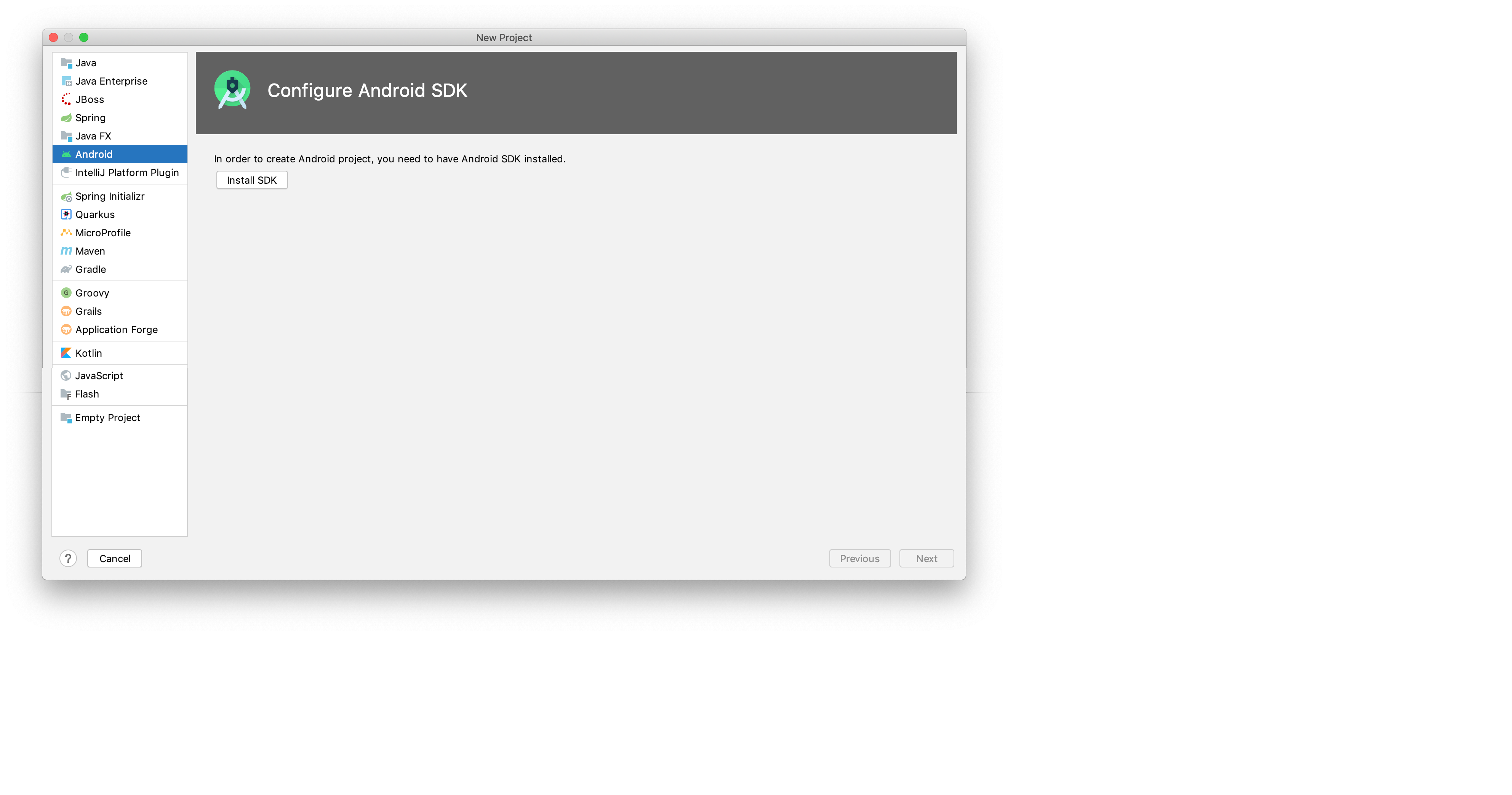Select the Spring Initializr project type

point(110,196)
